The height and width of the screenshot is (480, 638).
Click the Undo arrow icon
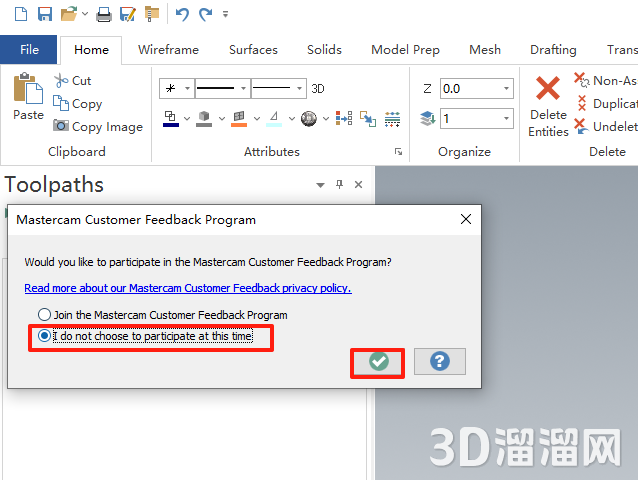click(181, 14)
